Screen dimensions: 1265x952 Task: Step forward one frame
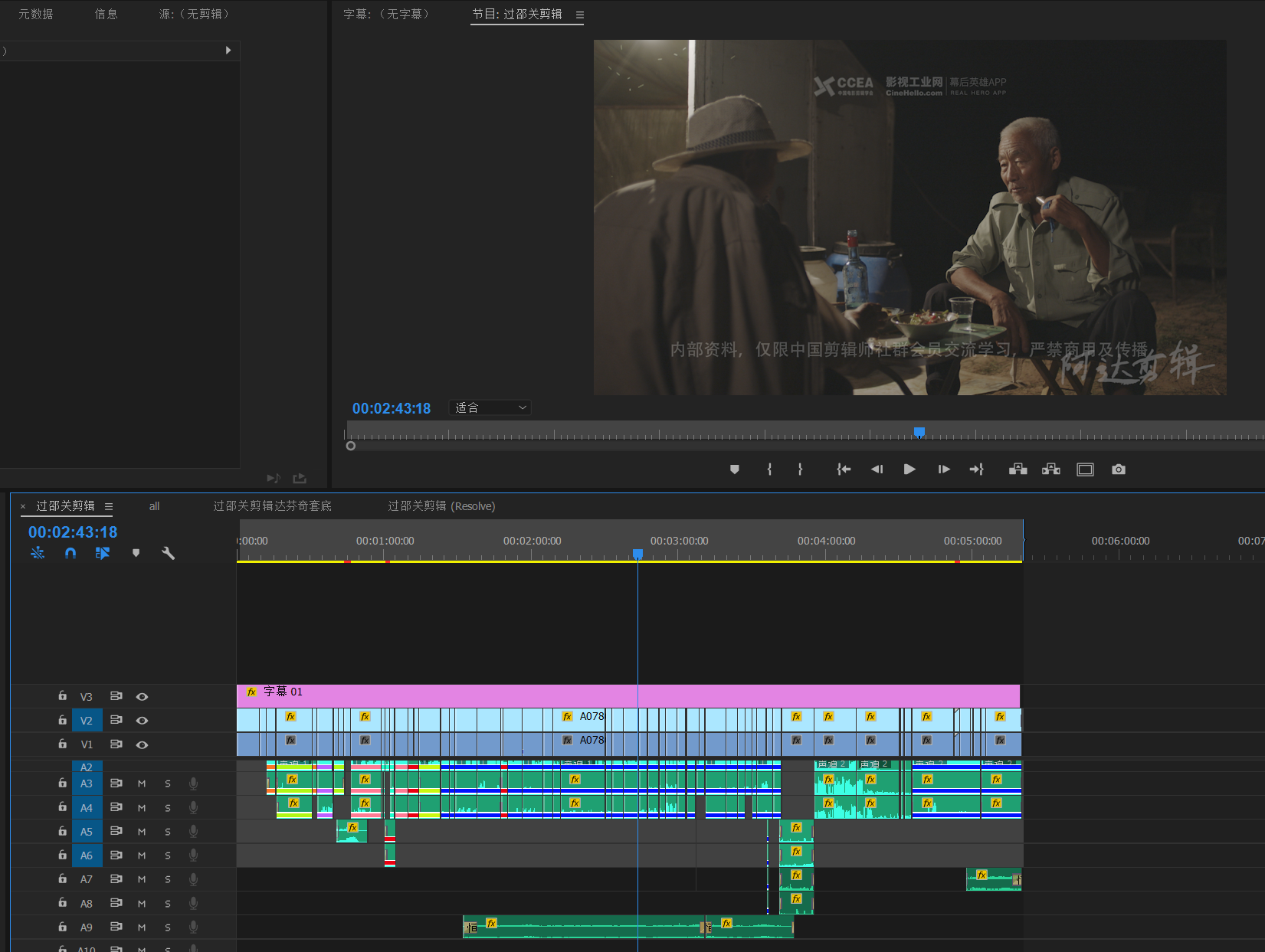point(943,469)
